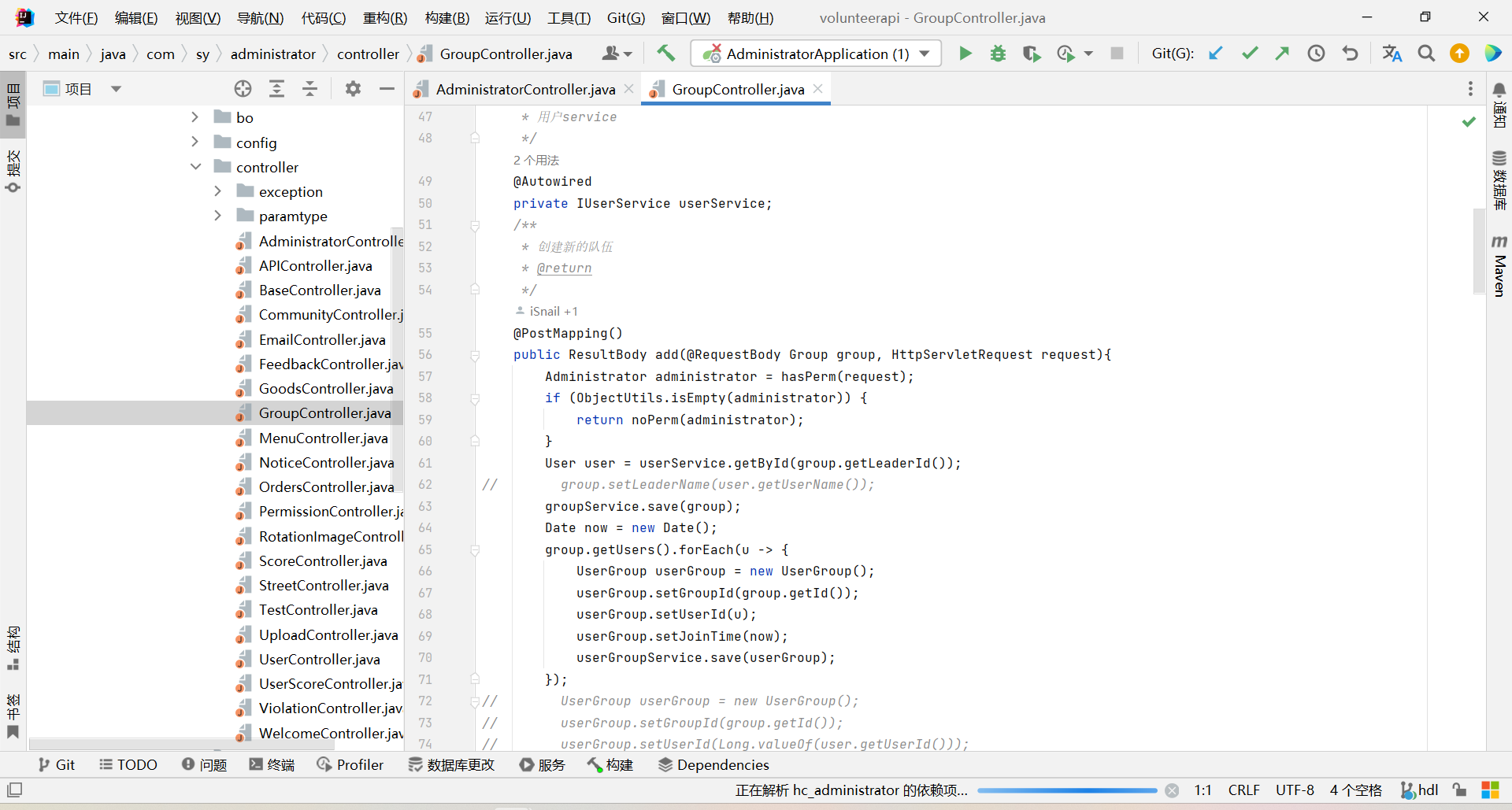Open project panel gear options

[353, 89]
